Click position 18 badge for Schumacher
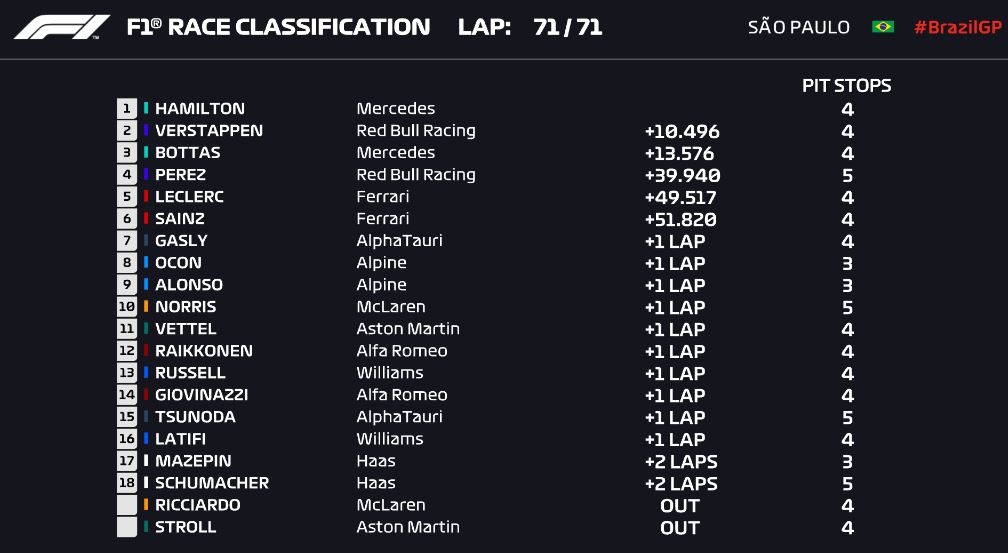The width and height of the screenshot is (1008, 553). (126, 483)
